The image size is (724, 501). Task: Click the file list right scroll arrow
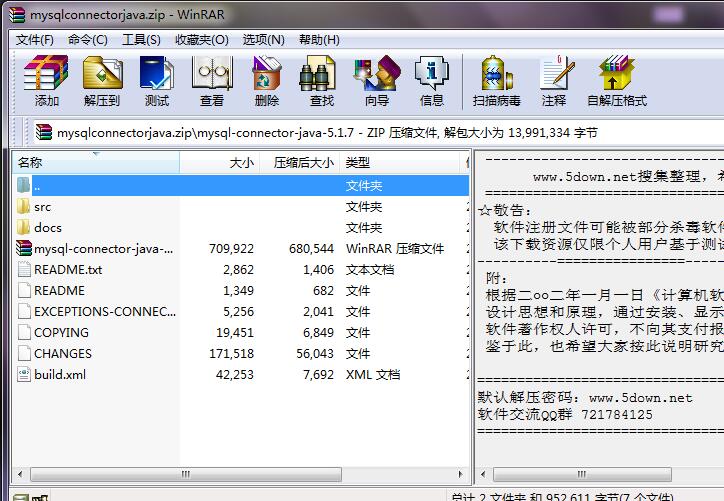(x=460, y=474)
